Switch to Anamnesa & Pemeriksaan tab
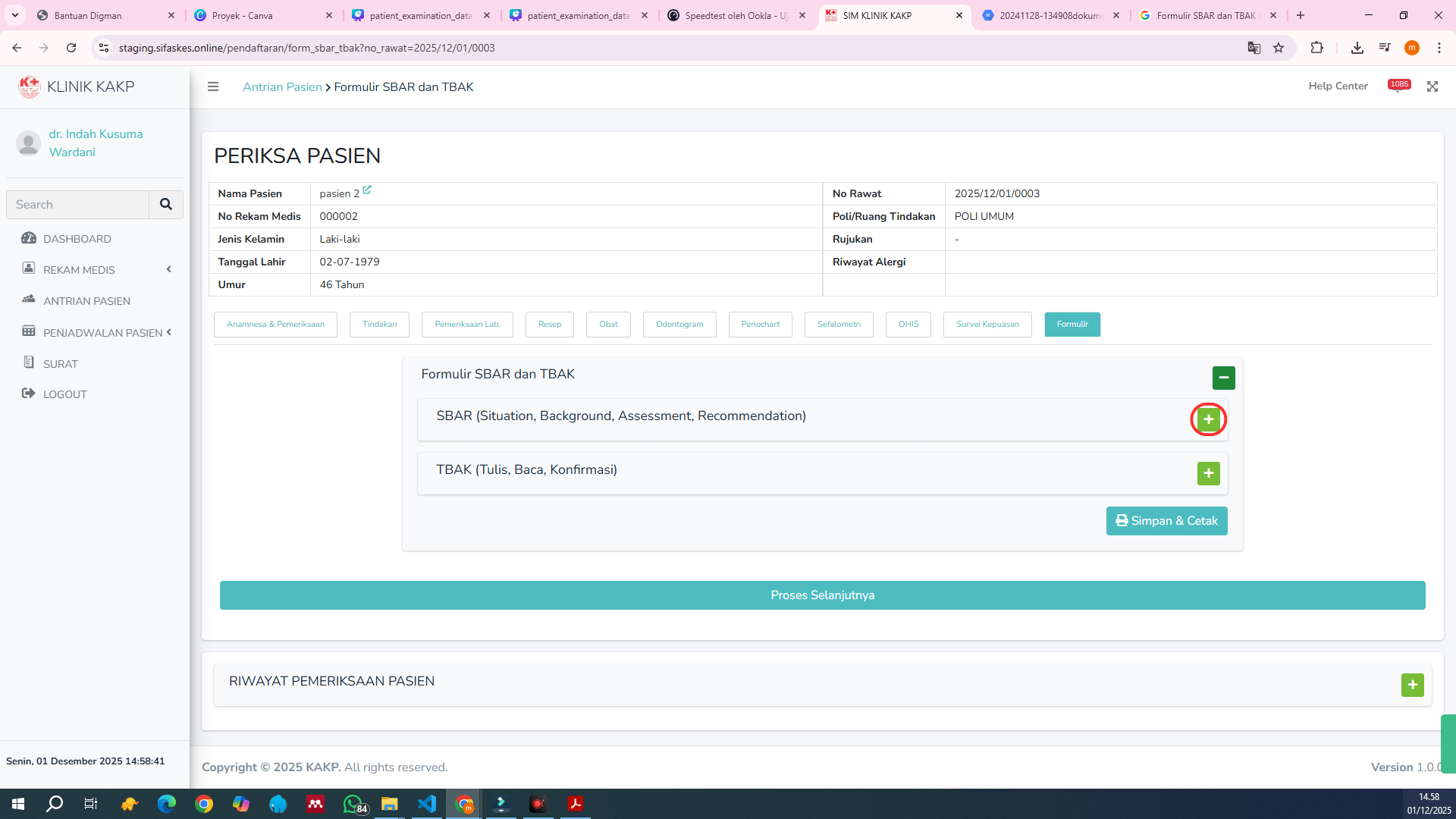 [x=275, y=324]
